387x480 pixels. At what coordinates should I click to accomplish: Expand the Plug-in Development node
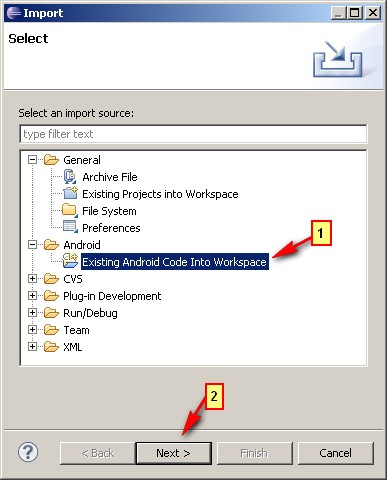point(32,296)
